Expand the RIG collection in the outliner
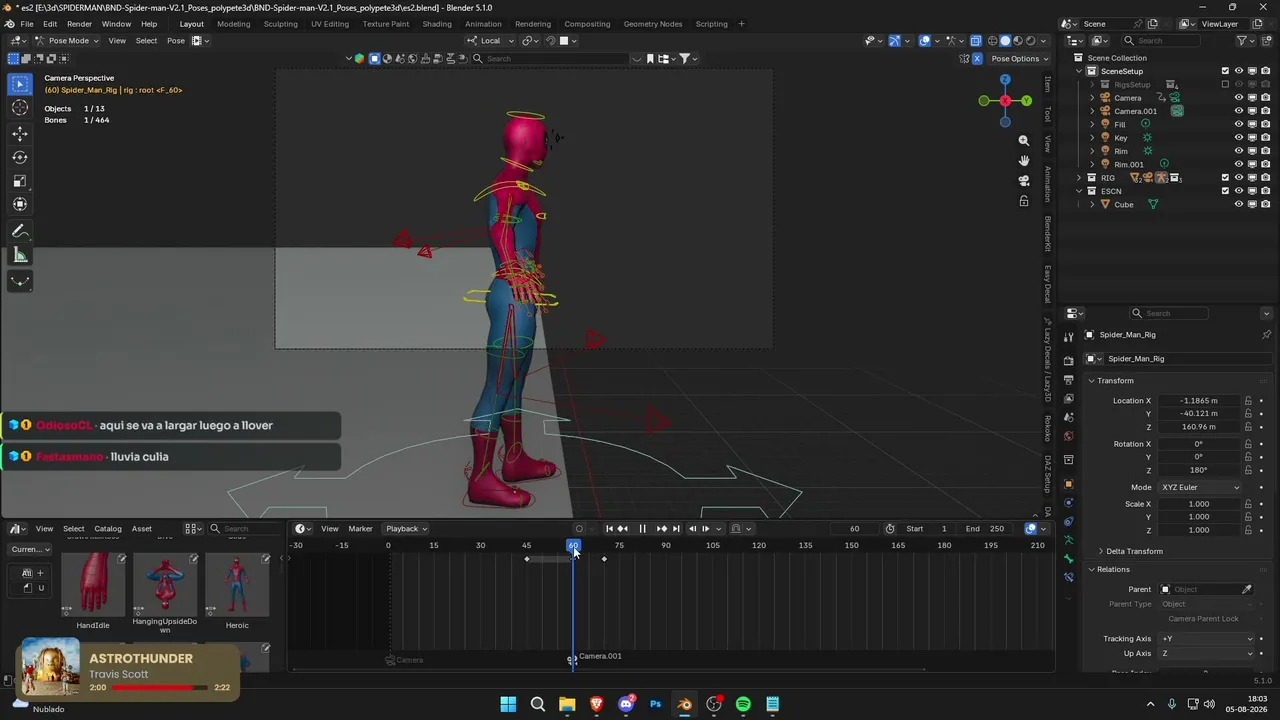Screen dimensions: 1280x720 tap(1079, 178)
